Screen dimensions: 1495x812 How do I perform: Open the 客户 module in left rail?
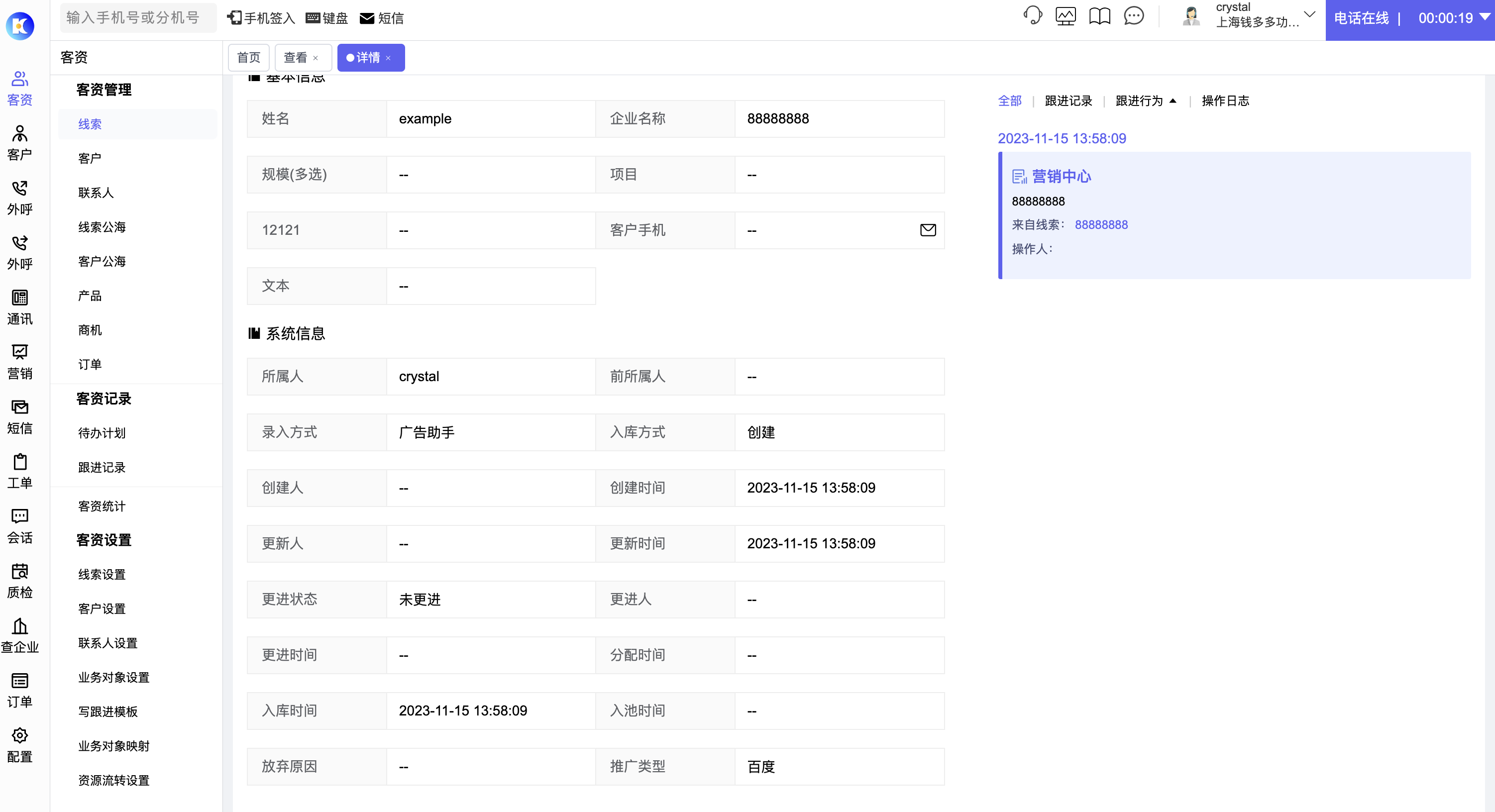pyautogui.click(x=20, y=143)
